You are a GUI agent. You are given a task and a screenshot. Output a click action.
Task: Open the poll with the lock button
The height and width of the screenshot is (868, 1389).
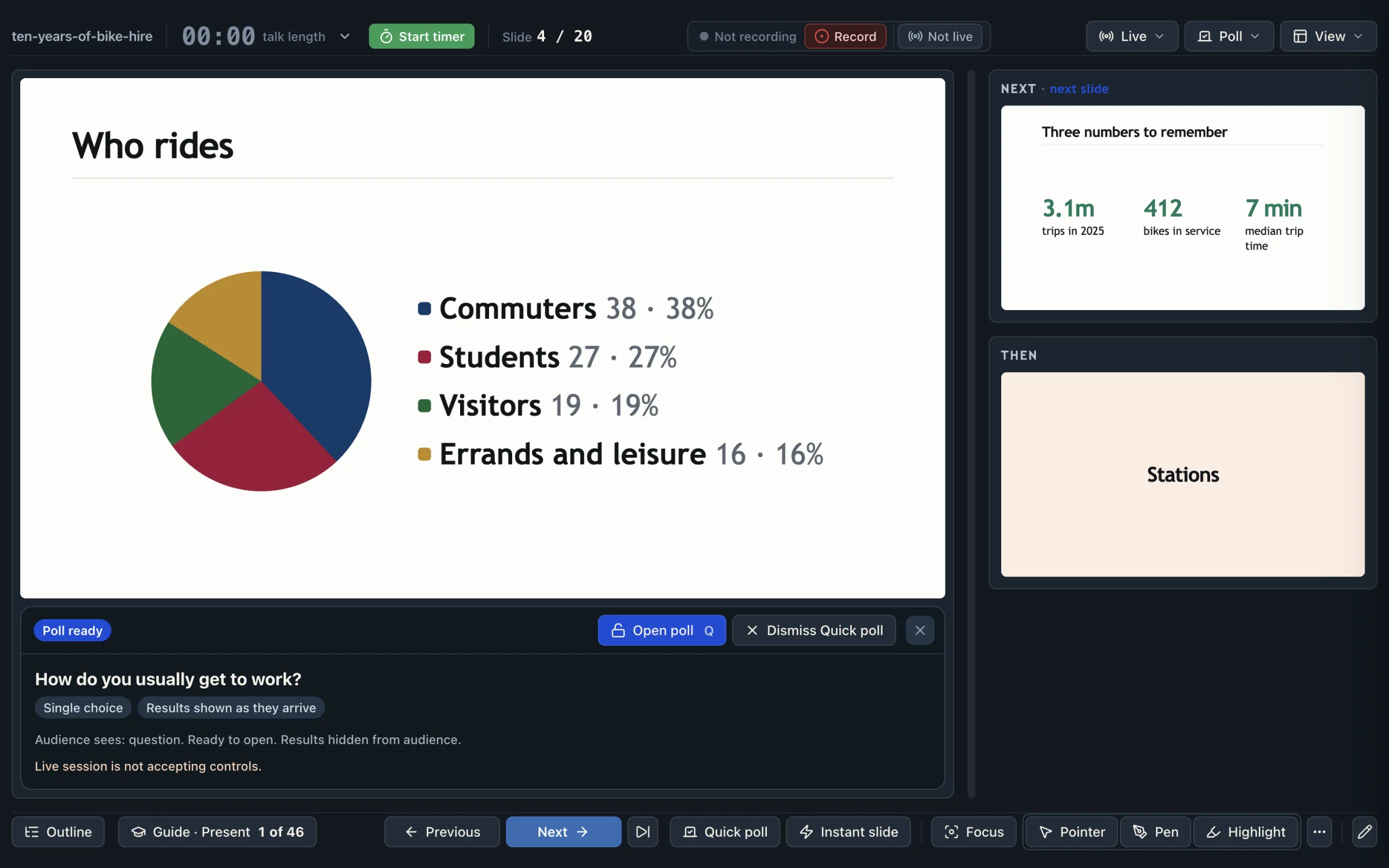(662, 630)
